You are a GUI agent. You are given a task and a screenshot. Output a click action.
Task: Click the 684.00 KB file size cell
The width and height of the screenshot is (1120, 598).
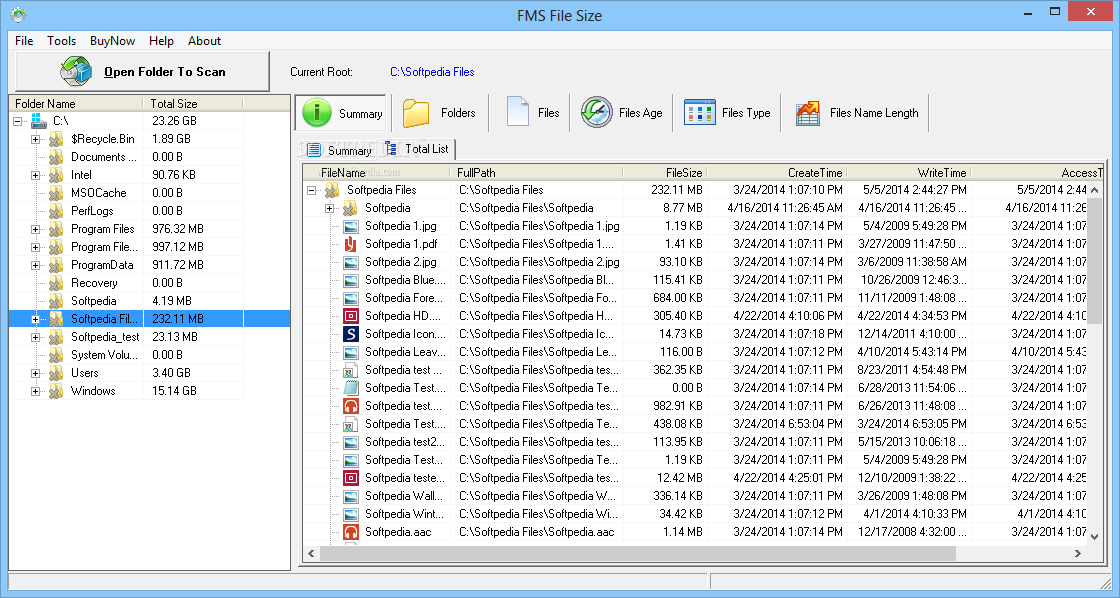678,298
